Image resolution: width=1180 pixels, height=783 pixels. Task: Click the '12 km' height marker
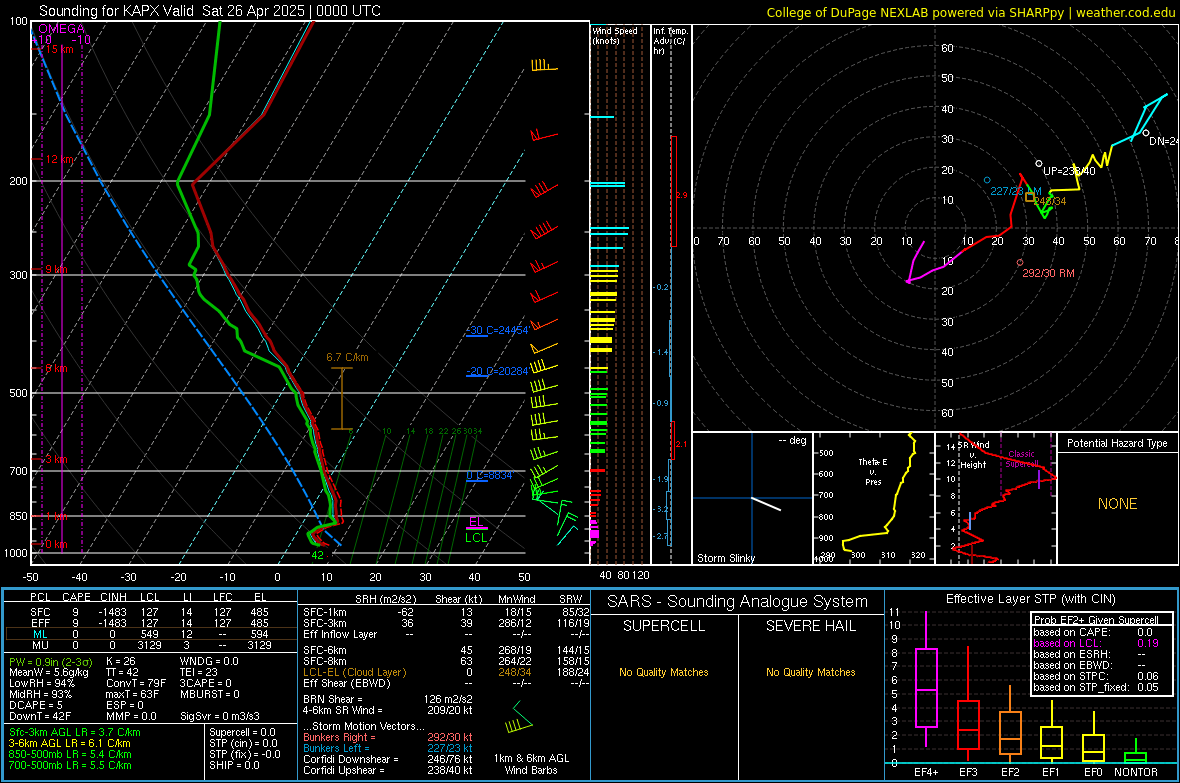pos(60,160)
